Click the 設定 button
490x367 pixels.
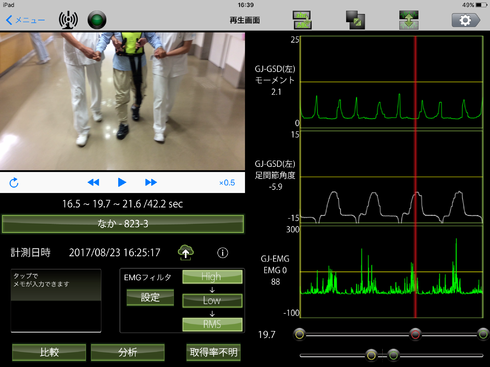pyautogui.click(x=150, y=297)
